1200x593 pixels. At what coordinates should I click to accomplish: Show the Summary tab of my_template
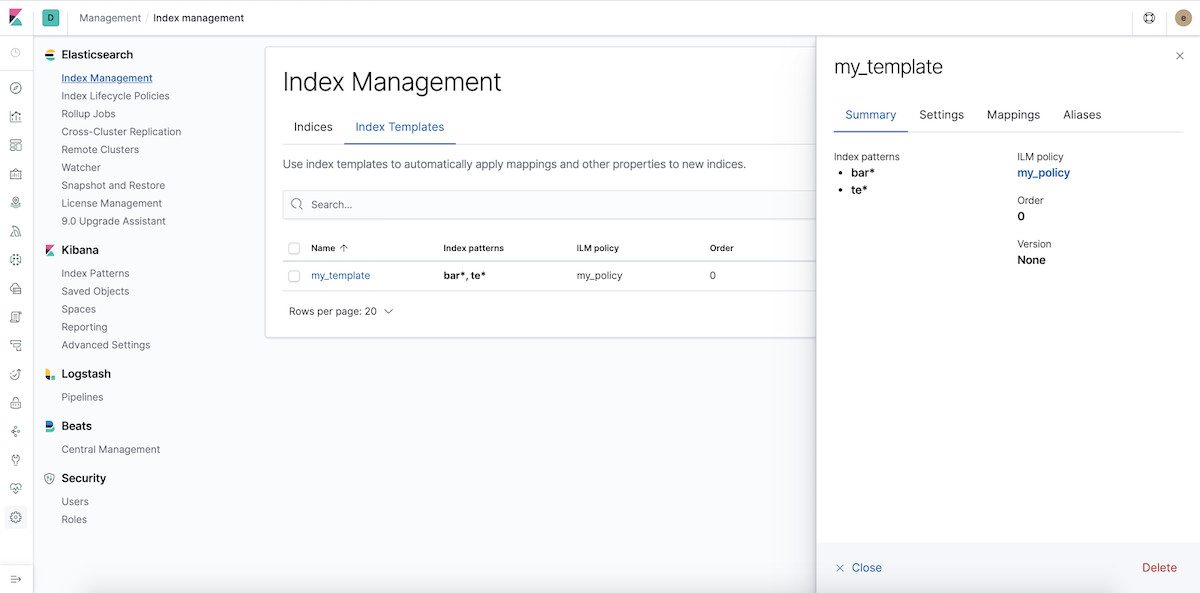[871, 115]
